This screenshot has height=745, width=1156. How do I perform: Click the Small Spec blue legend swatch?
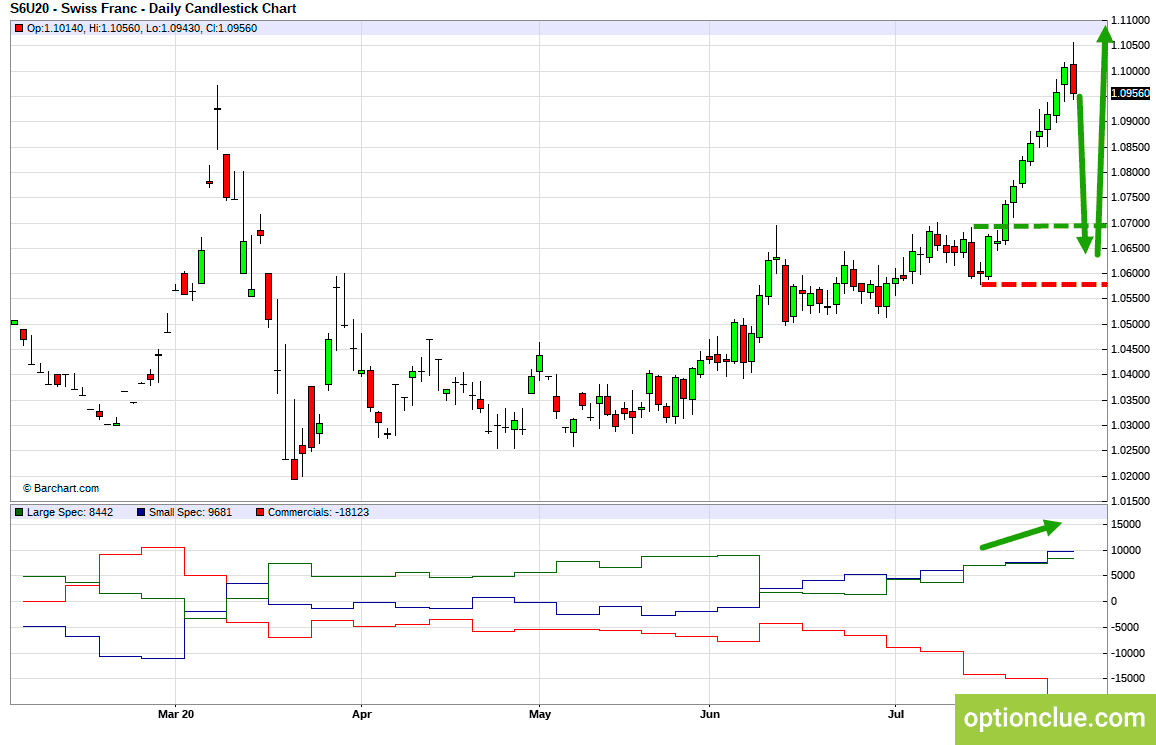point(141,512)
